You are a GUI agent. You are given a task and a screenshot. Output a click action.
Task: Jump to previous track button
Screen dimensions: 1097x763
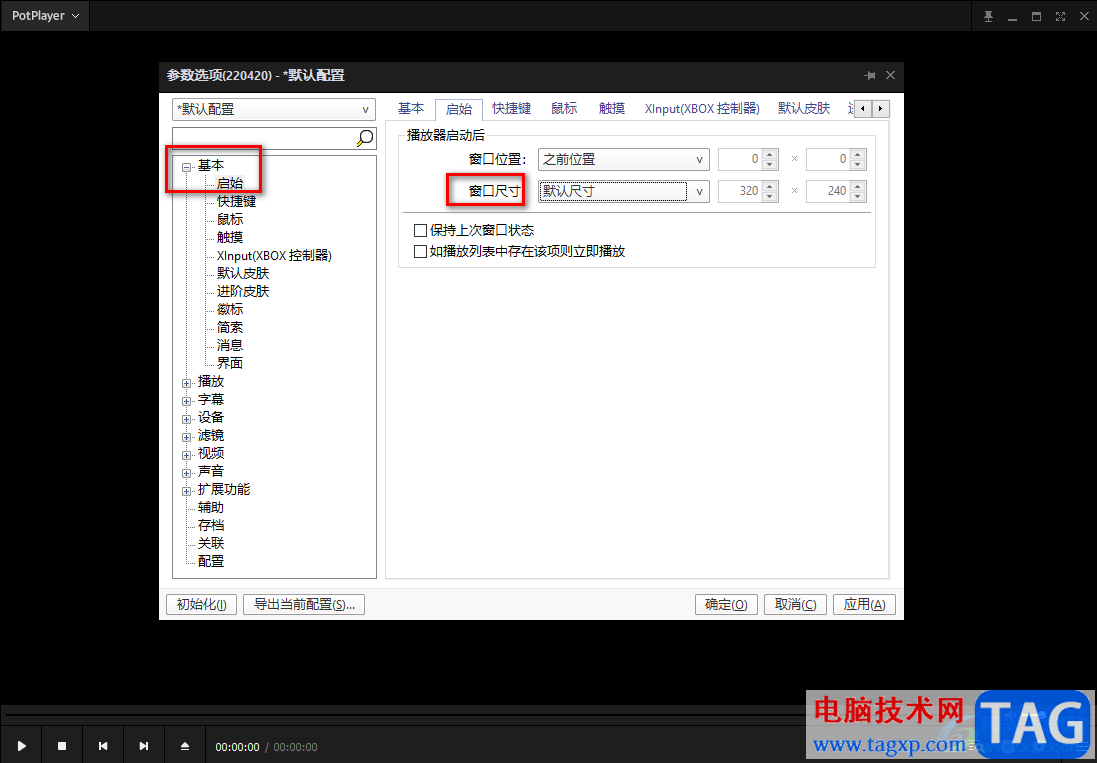pyautogui.click(x=103, y=746)
